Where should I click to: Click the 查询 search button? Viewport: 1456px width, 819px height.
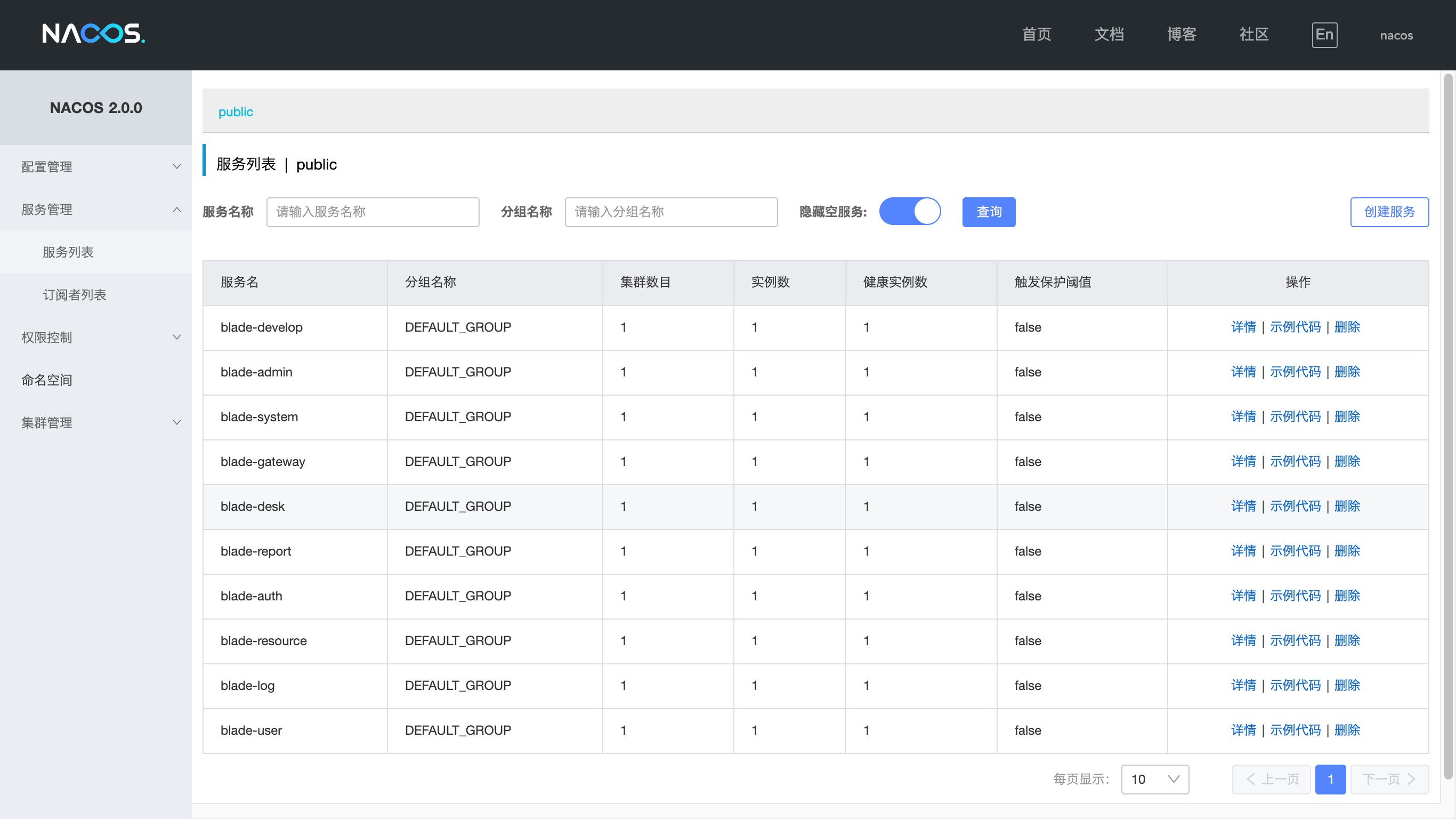click(x=989, y=212)
